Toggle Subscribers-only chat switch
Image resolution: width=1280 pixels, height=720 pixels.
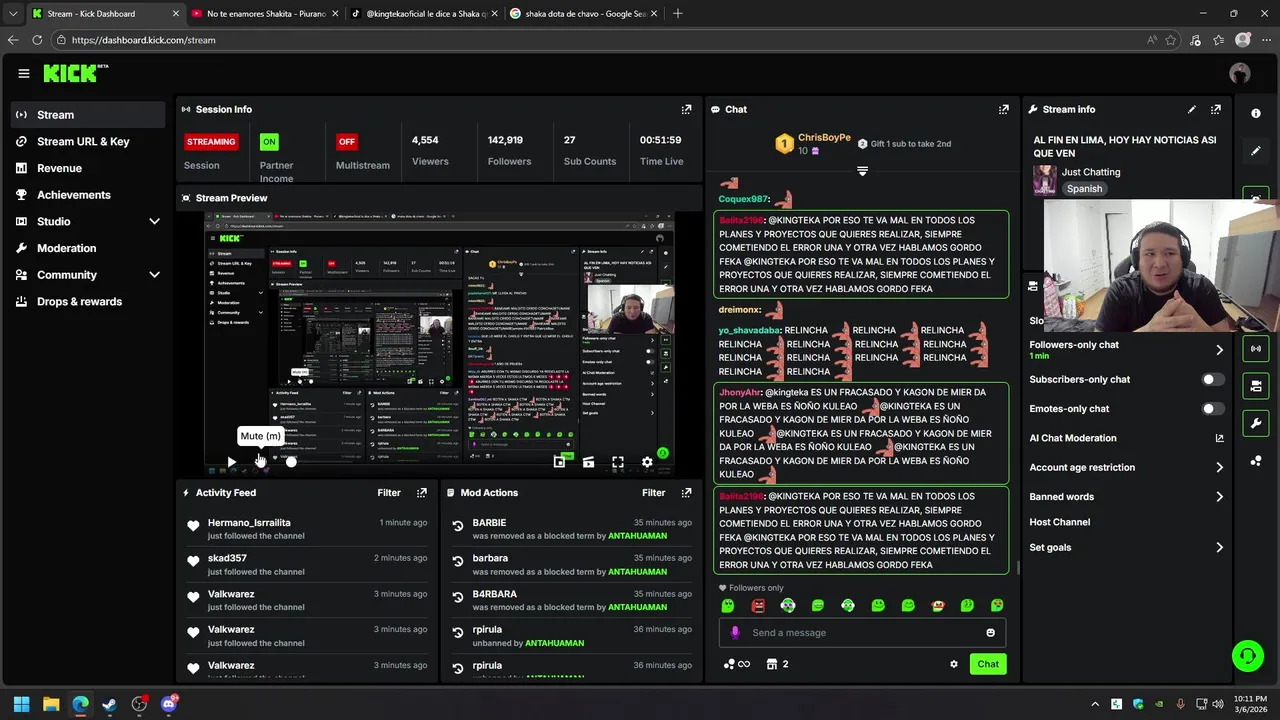point(1213,380)
